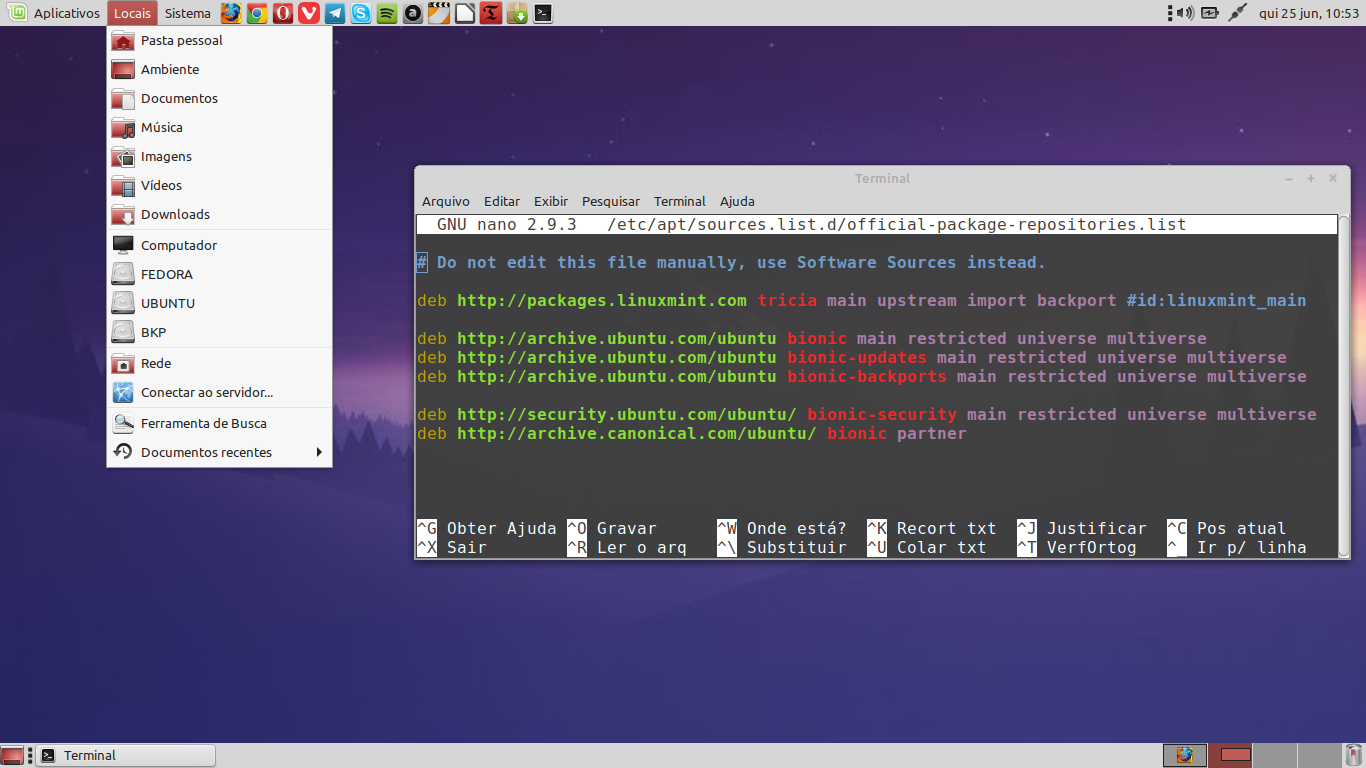This screenshot has height=768, width=1366.
Task: Open Computador from the Locais menu
Action: tap(220, 246)
